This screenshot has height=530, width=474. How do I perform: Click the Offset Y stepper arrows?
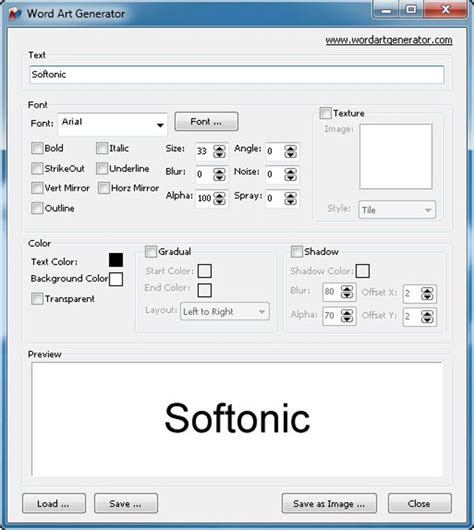click(x=427, y=317)
